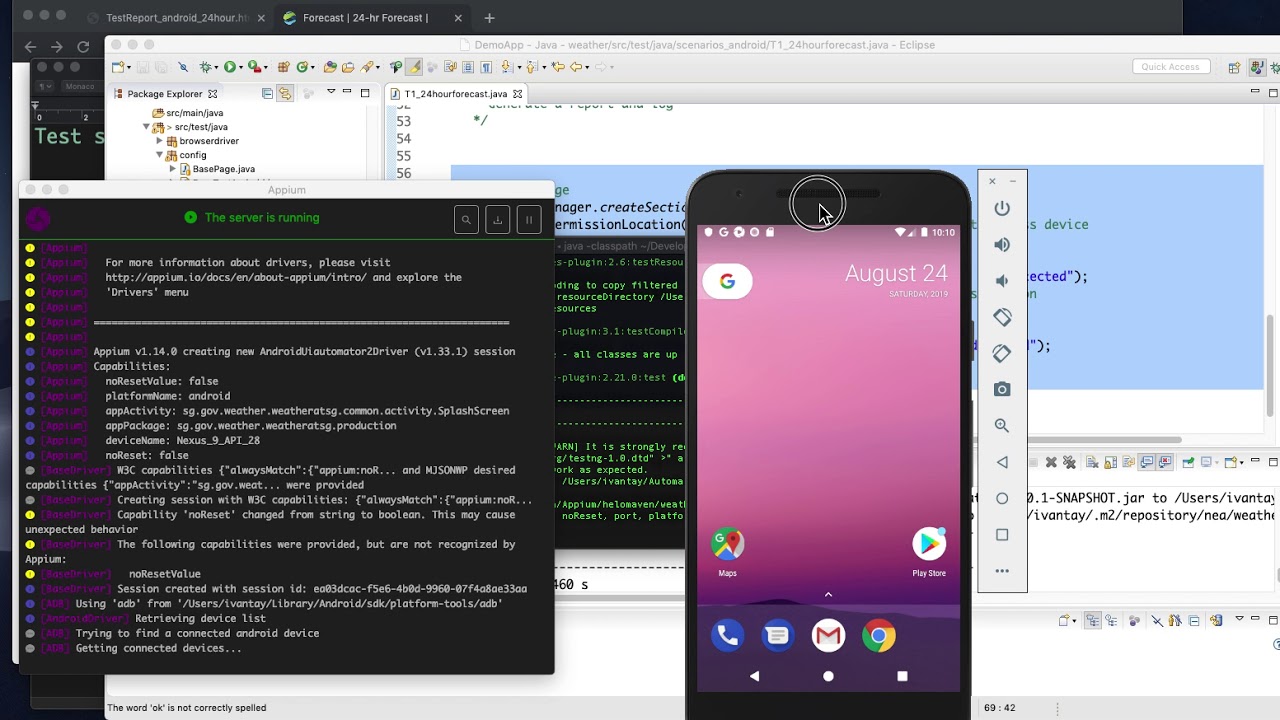Expand browserdriver package
This screenshot has height=720, width=1280.
159,141
